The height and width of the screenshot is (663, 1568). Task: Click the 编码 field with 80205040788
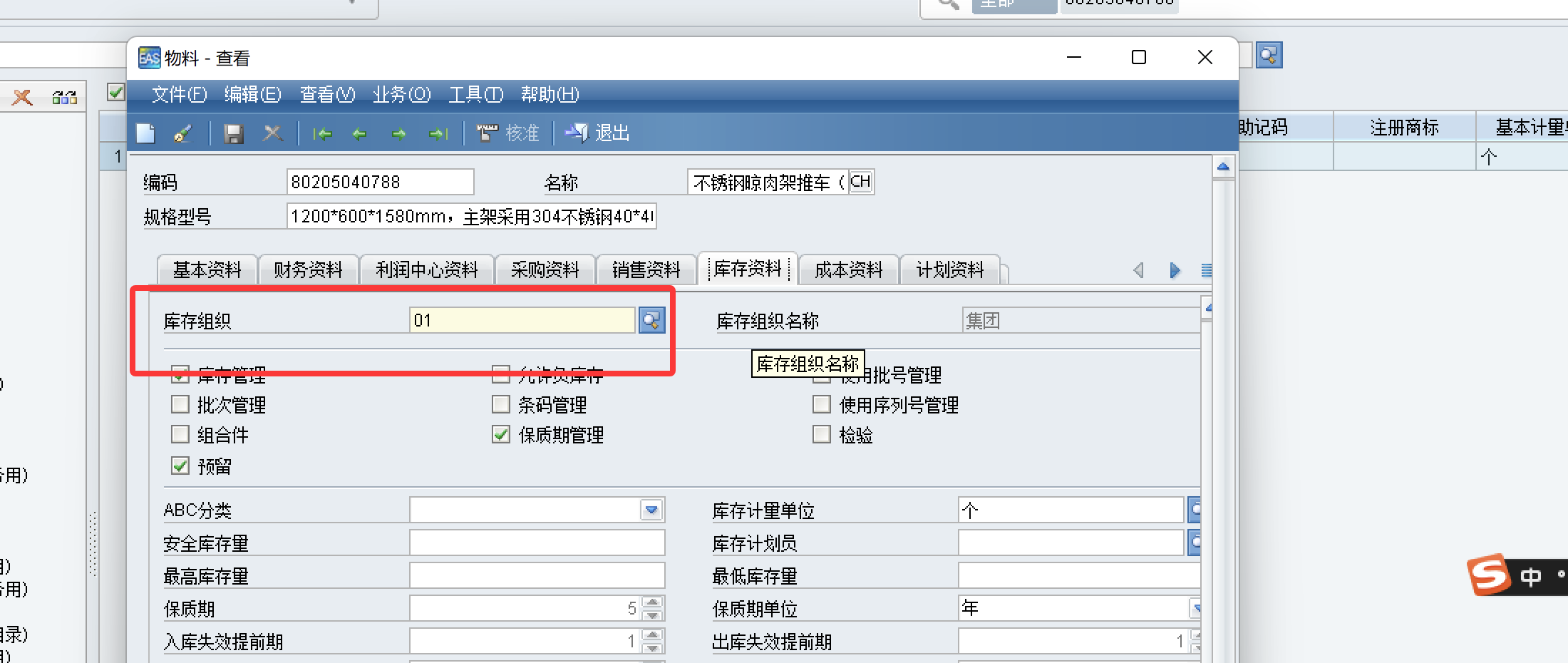point(380,182)
